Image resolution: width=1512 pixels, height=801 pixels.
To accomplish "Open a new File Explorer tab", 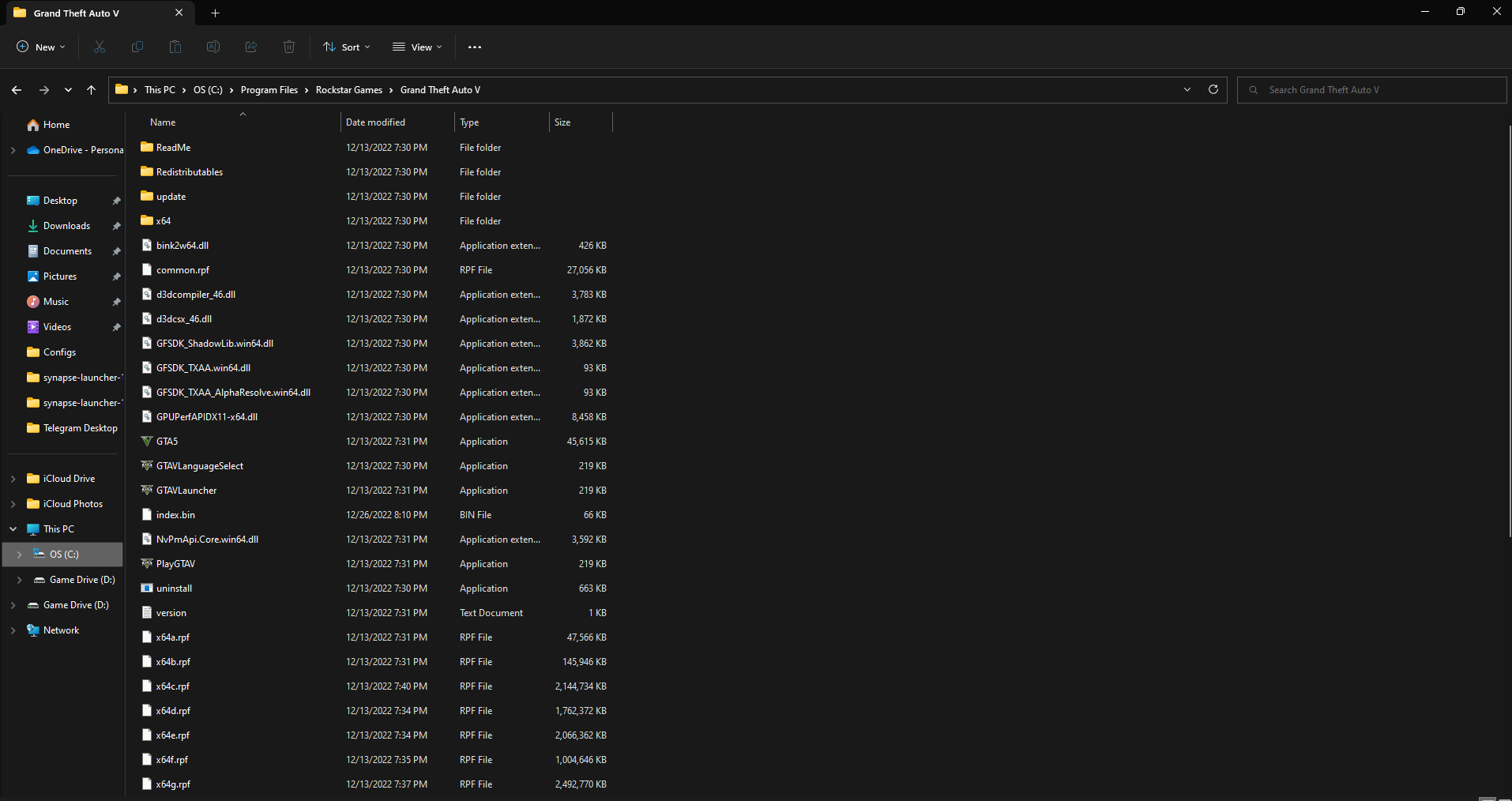I will [215, 13].
